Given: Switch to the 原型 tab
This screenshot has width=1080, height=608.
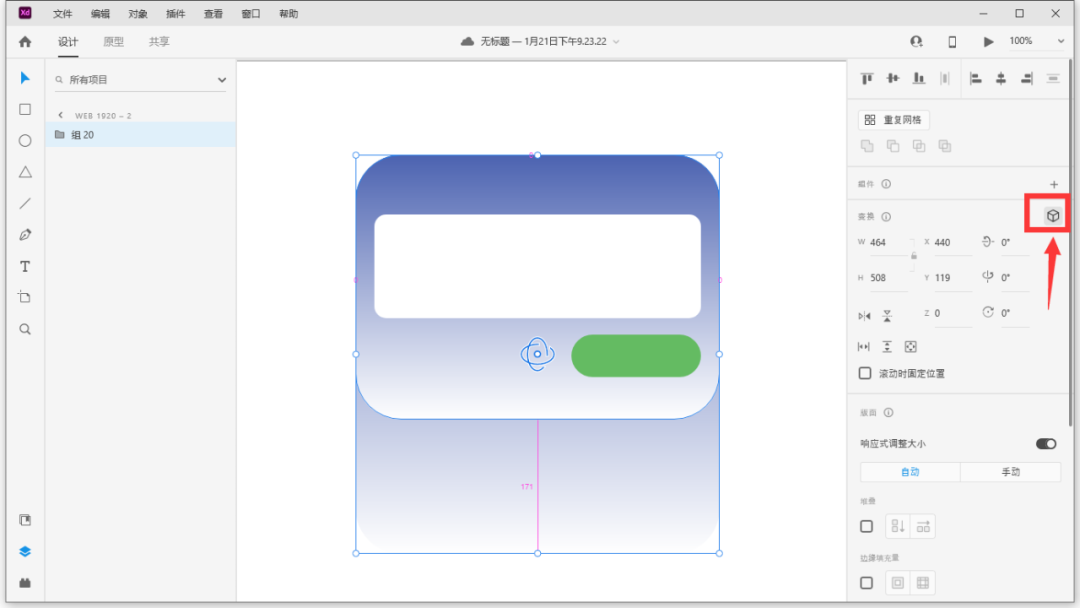Looking at the screenshot, I should [x=114, y=42].
